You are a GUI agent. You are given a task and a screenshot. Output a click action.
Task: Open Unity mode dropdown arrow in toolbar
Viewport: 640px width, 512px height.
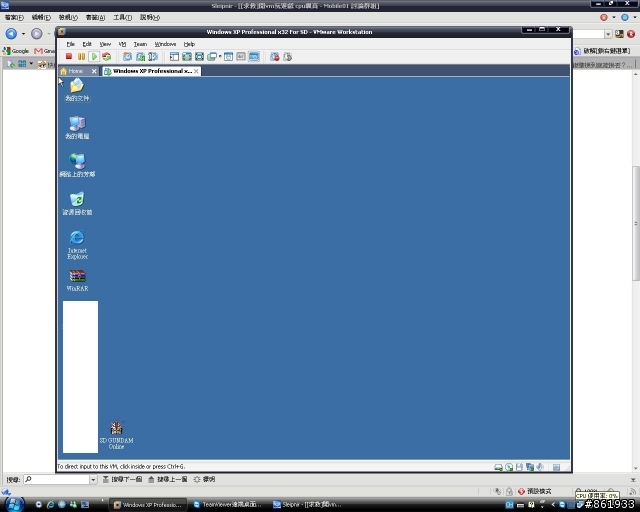point(220,57)
